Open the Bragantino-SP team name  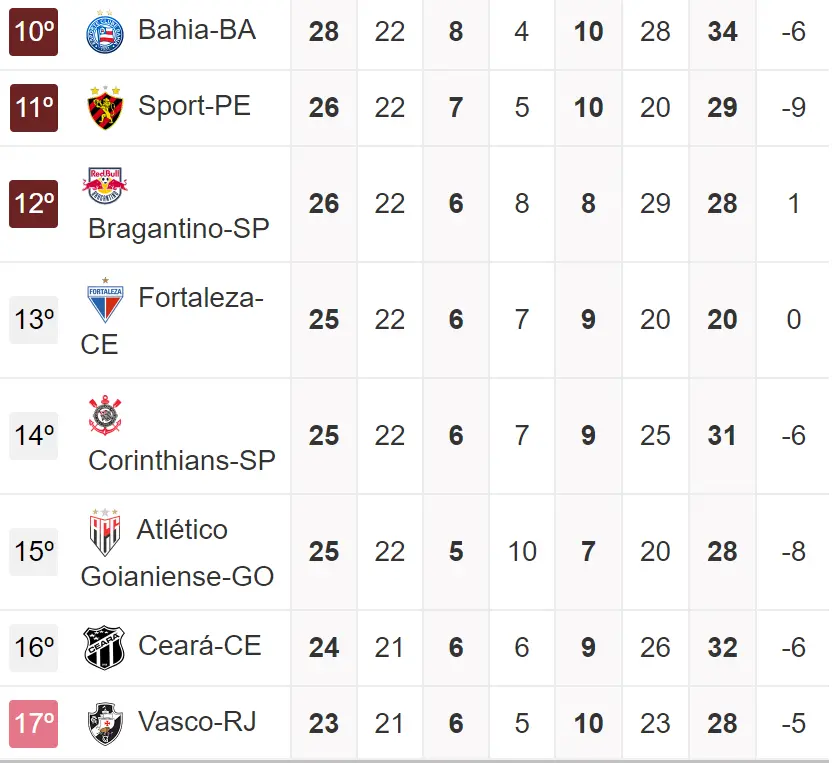click(x=178, y=228)
